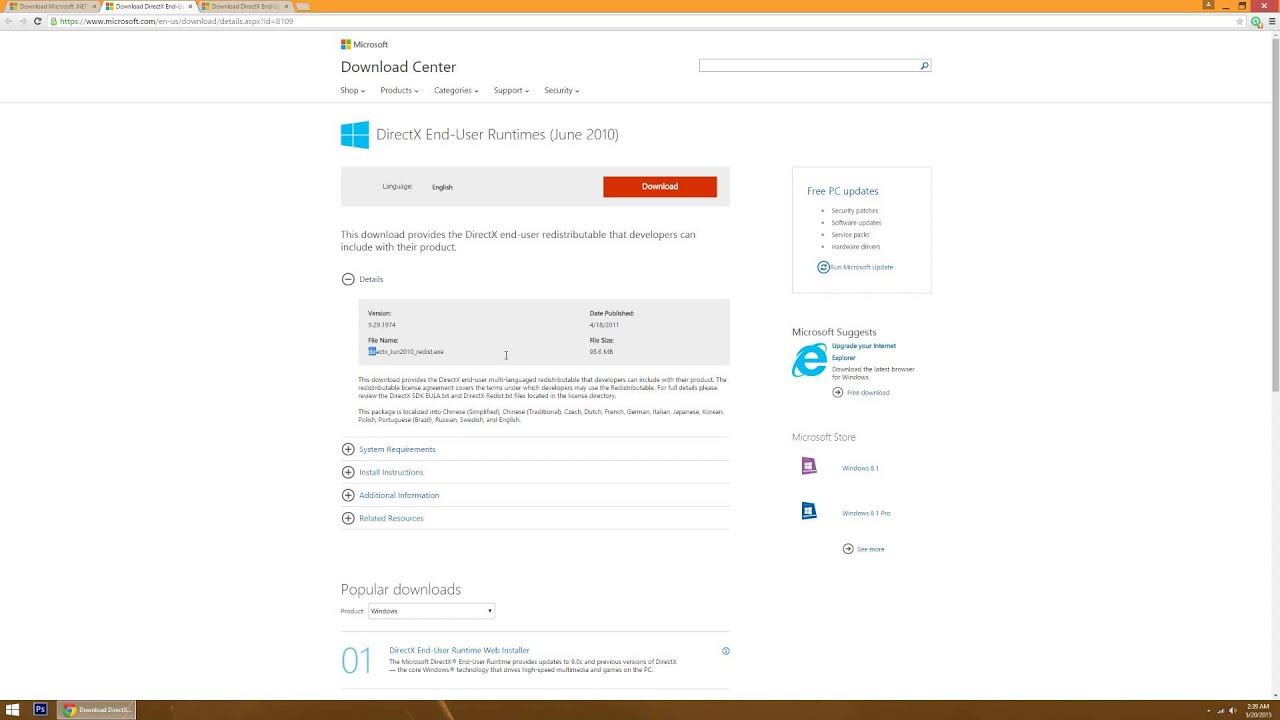Click the padlock icon in the address bar

54,21
